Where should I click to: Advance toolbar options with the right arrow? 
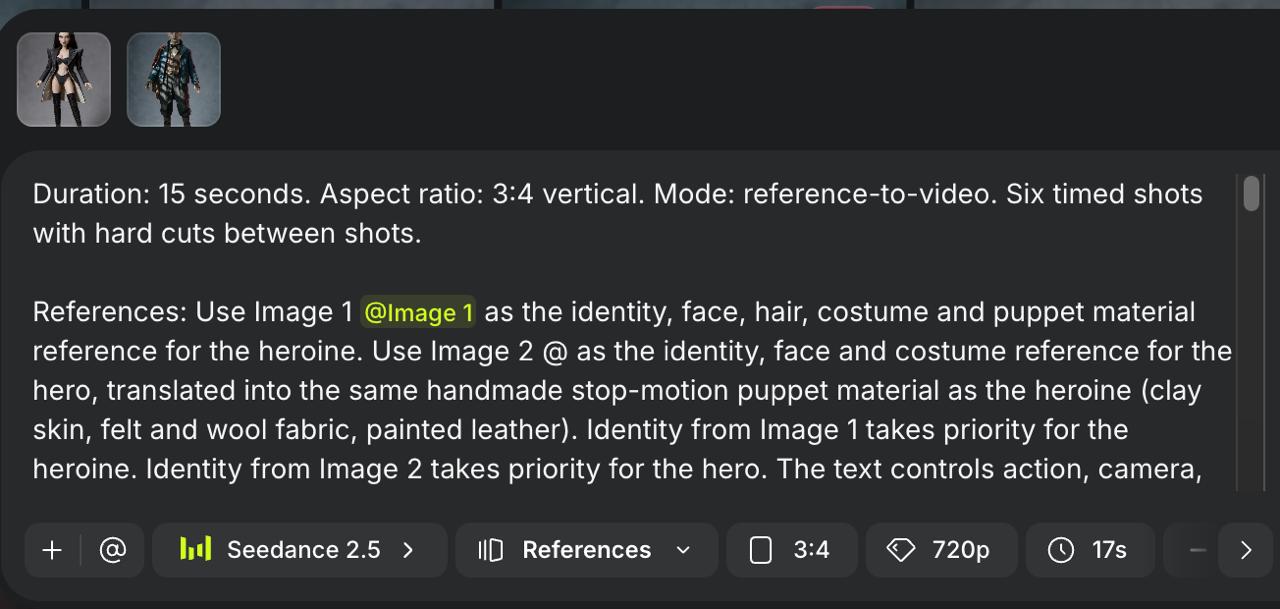tap(1245, 550)
